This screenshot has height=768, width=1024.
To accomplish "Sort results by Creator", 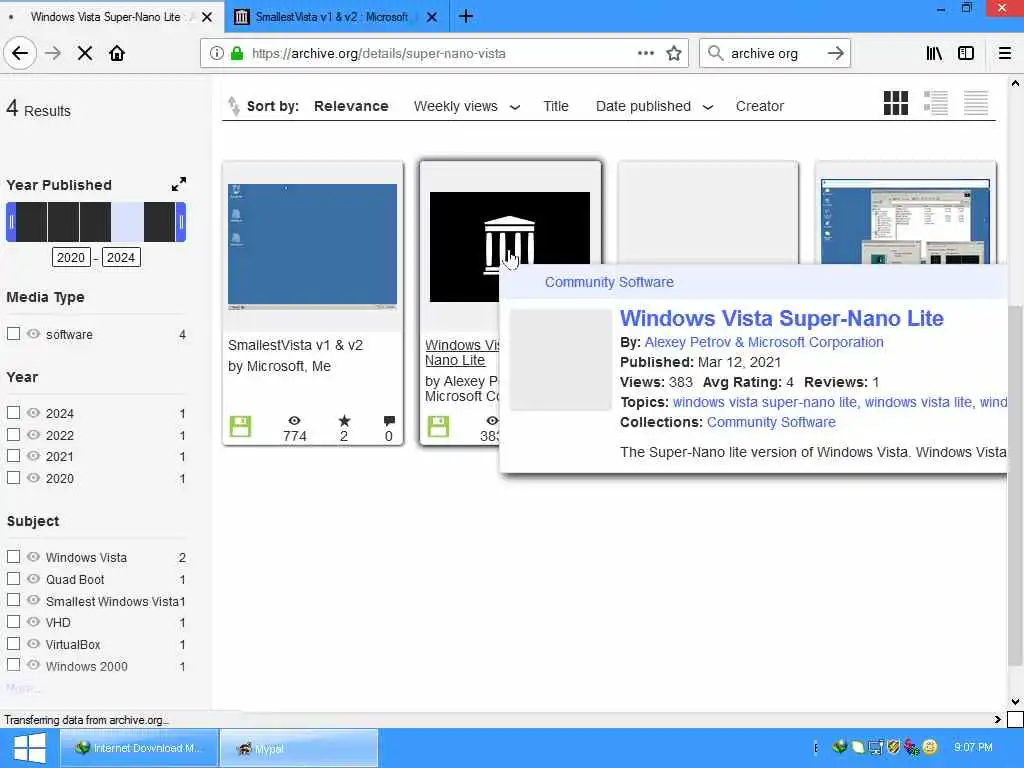I will pos(760,106).
